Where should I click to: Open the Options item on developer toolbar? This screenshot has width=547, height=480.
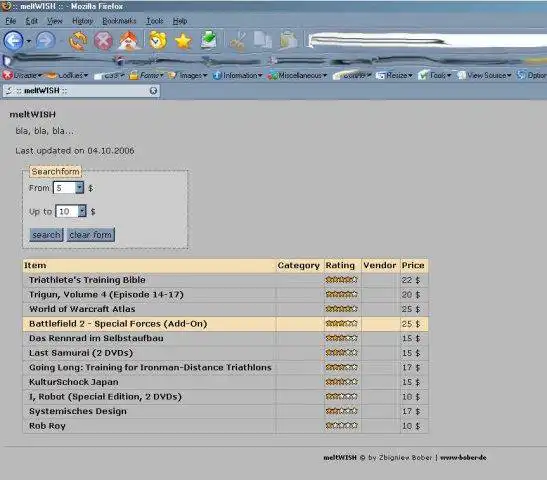point(532,75)
